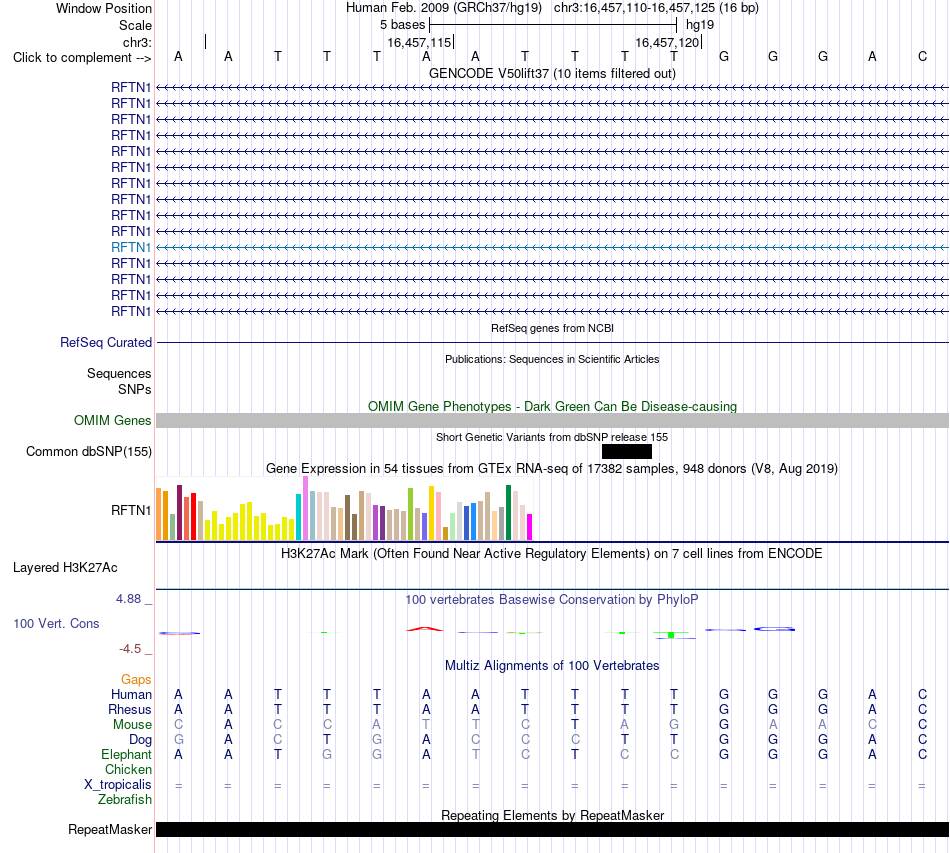The image size is (950, 853).
Task: Select the chr3: base position label
Action: point(137,42)
